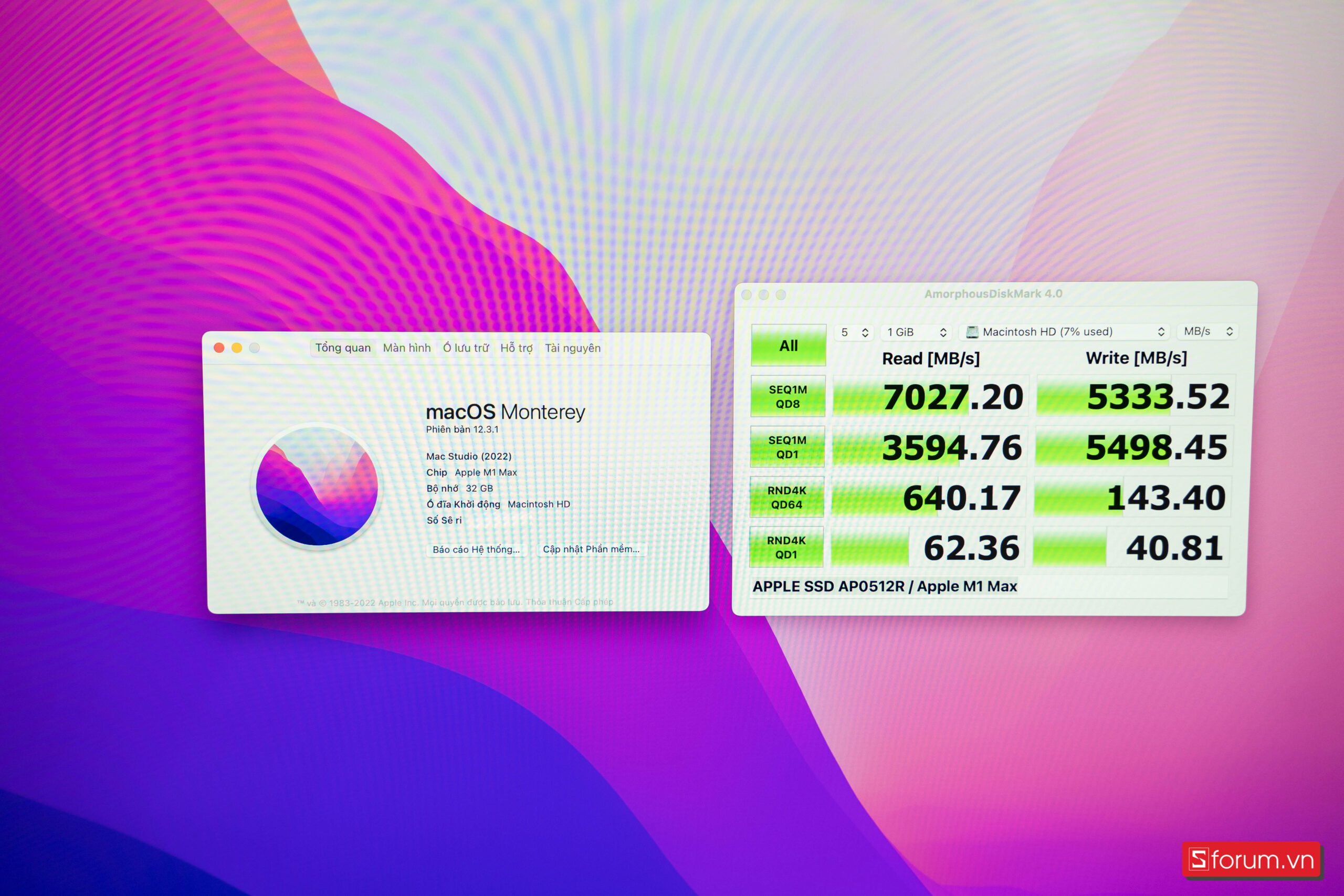This screenshot has width=1344, height=896.
Task: Switch to the Tài nguyên tab
Action: click(573, 348)
